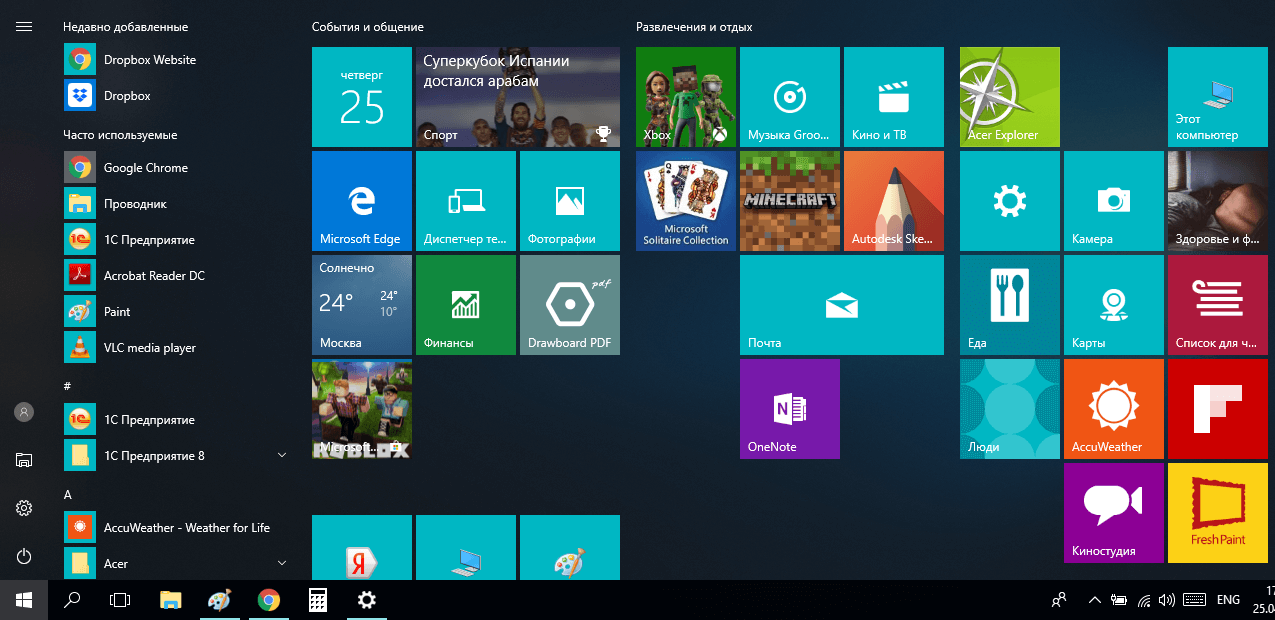
Task: Open the Xbox tile
Action: (686, 97)
